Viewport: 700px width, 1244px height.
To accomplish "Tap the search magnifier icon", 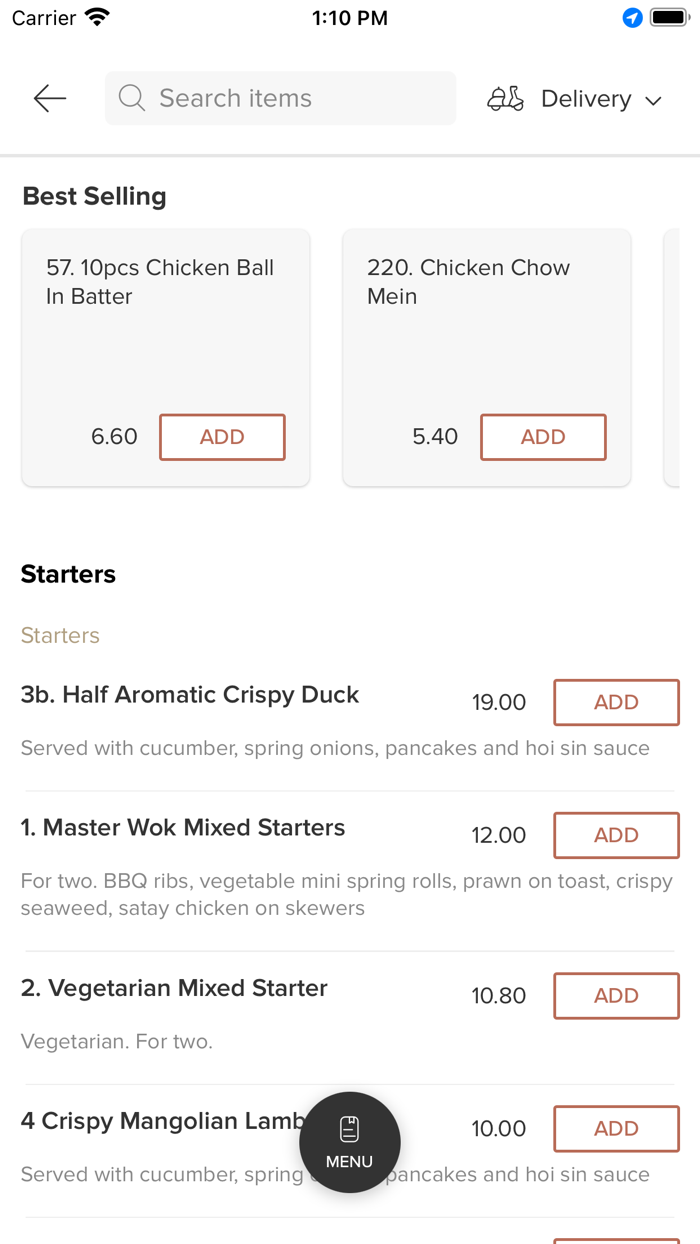I will [x=131, y=98].
